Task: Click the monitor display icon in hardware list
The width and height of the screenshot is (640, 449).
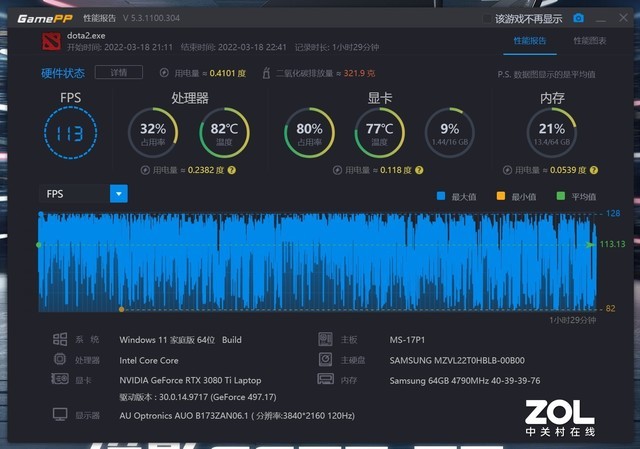Action: [x=60, y=413]
